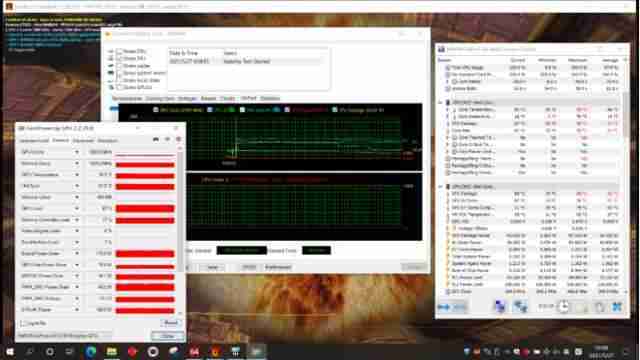Click HWiNFO second network connection icon
Screen dimensions: 640x360
click(x=520, y=307)
